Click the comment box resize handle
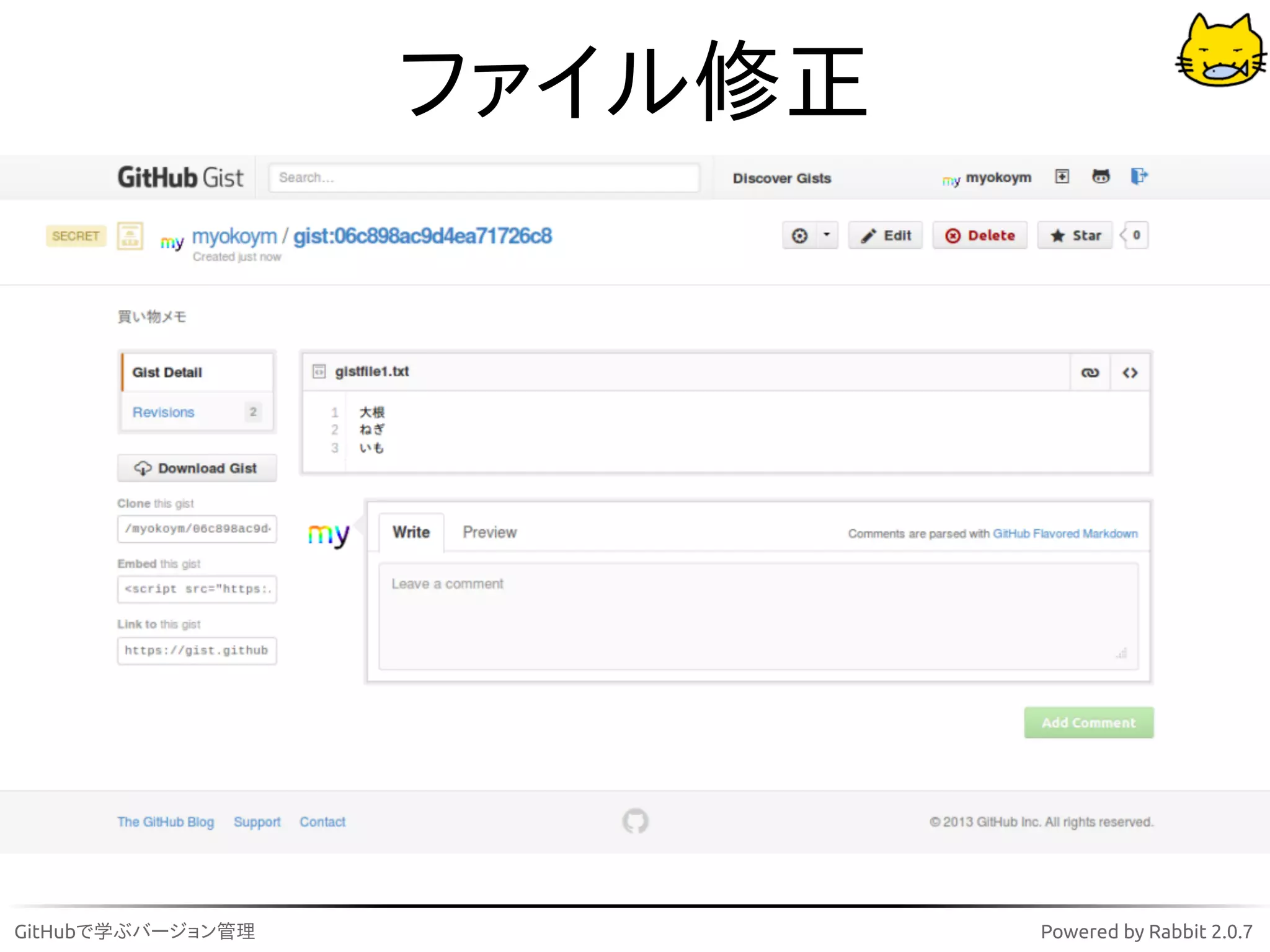1270x952 pixels. pyautogui.click(x=1121, y=653)
